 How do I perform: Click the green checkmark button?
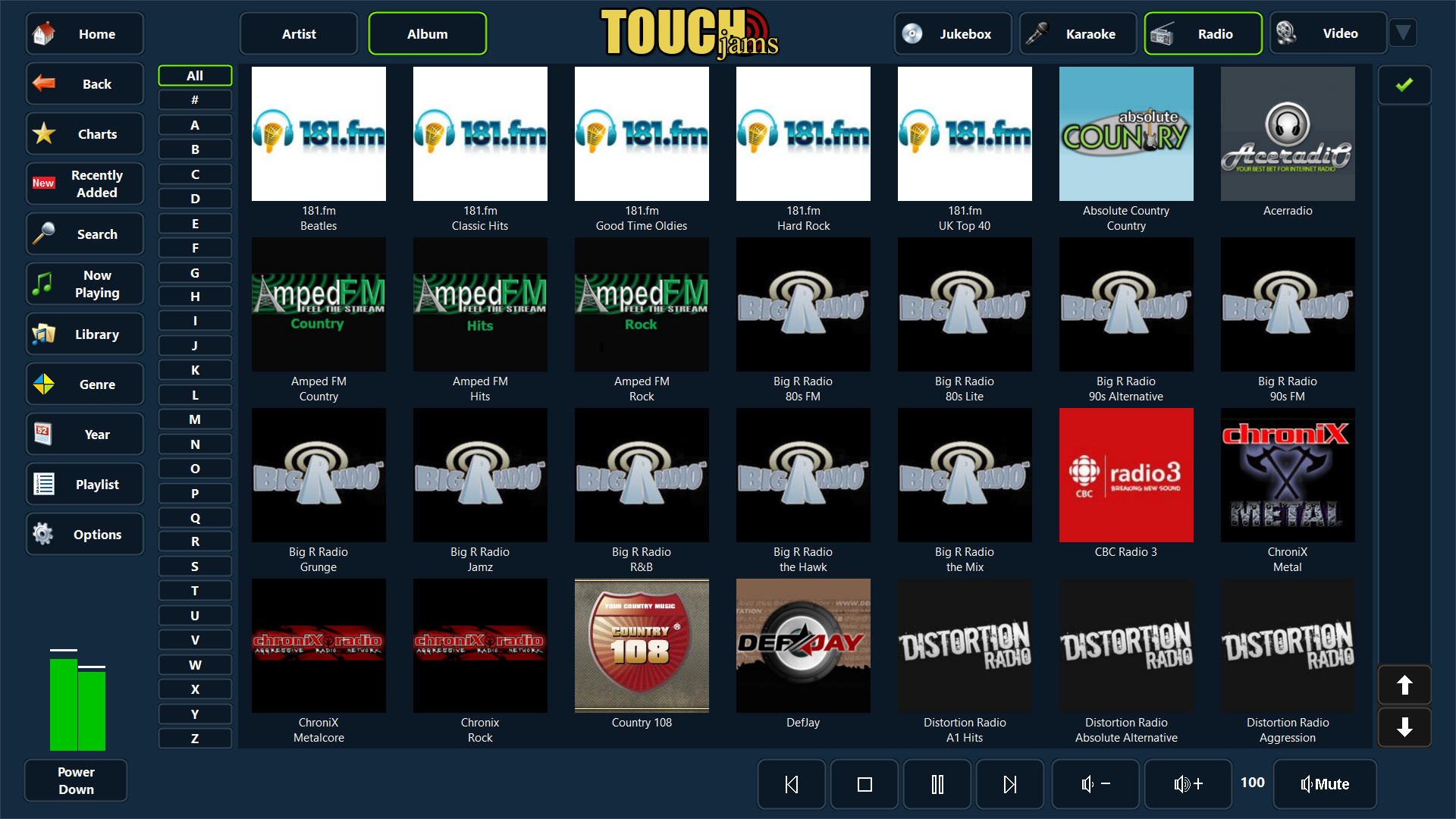coord(1404,84)
